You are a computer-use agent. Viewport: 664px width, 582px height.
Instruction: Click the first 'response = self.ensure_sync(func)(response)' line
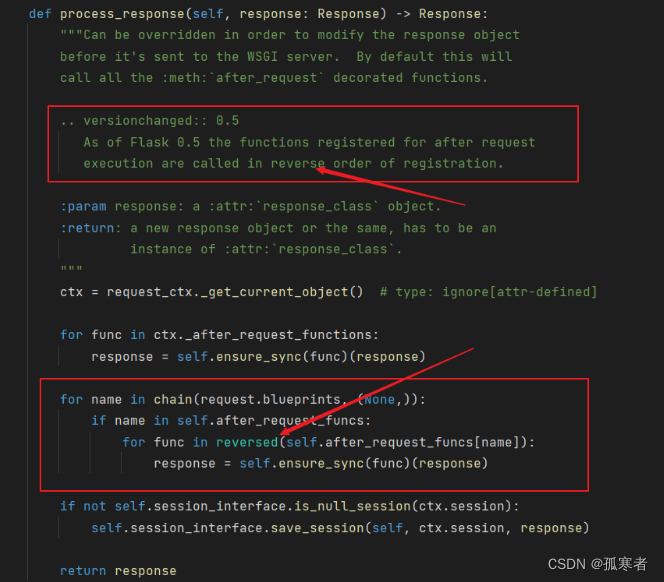tap(258, 357)
